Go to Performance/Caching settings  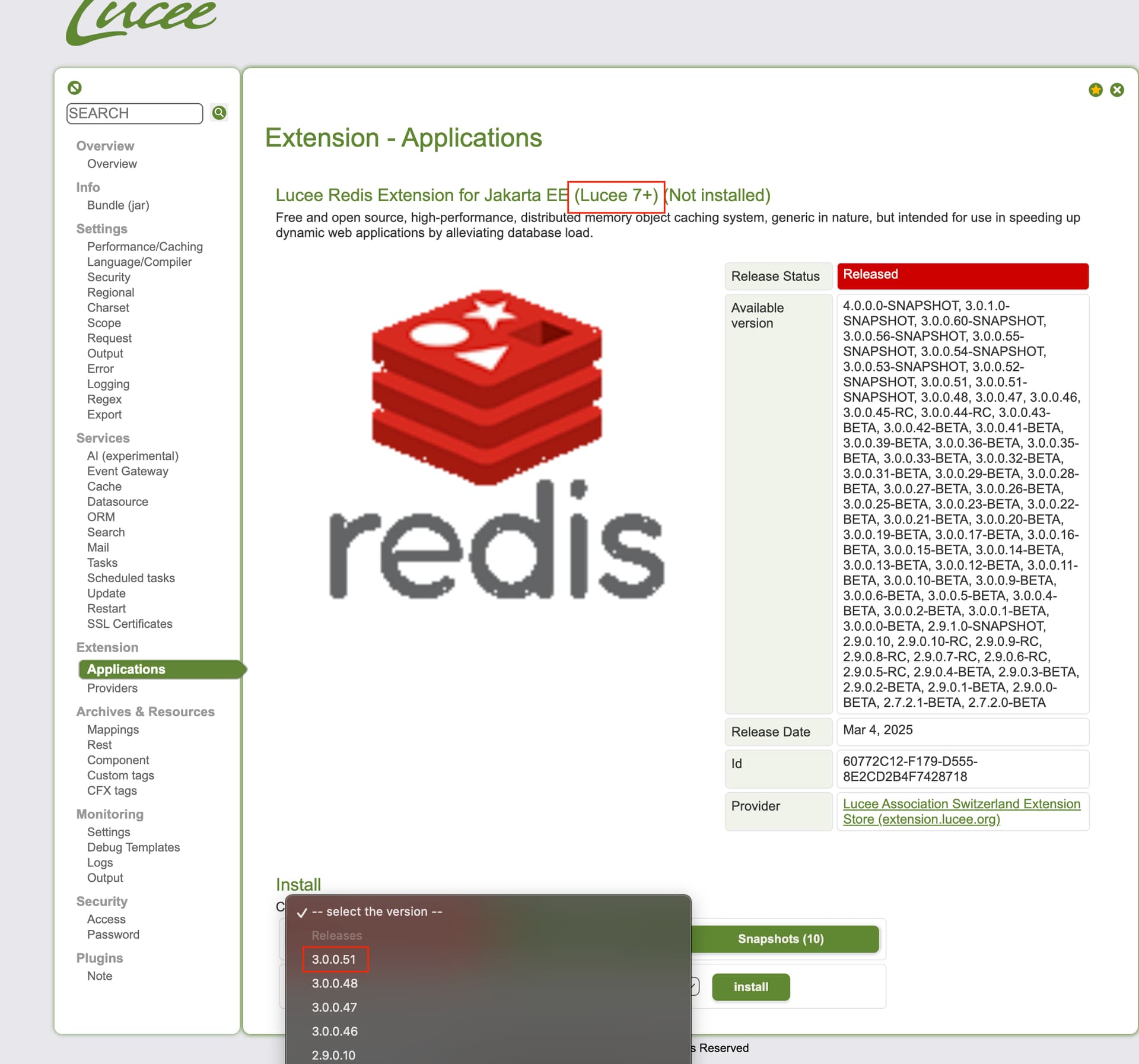coord(145,246)
